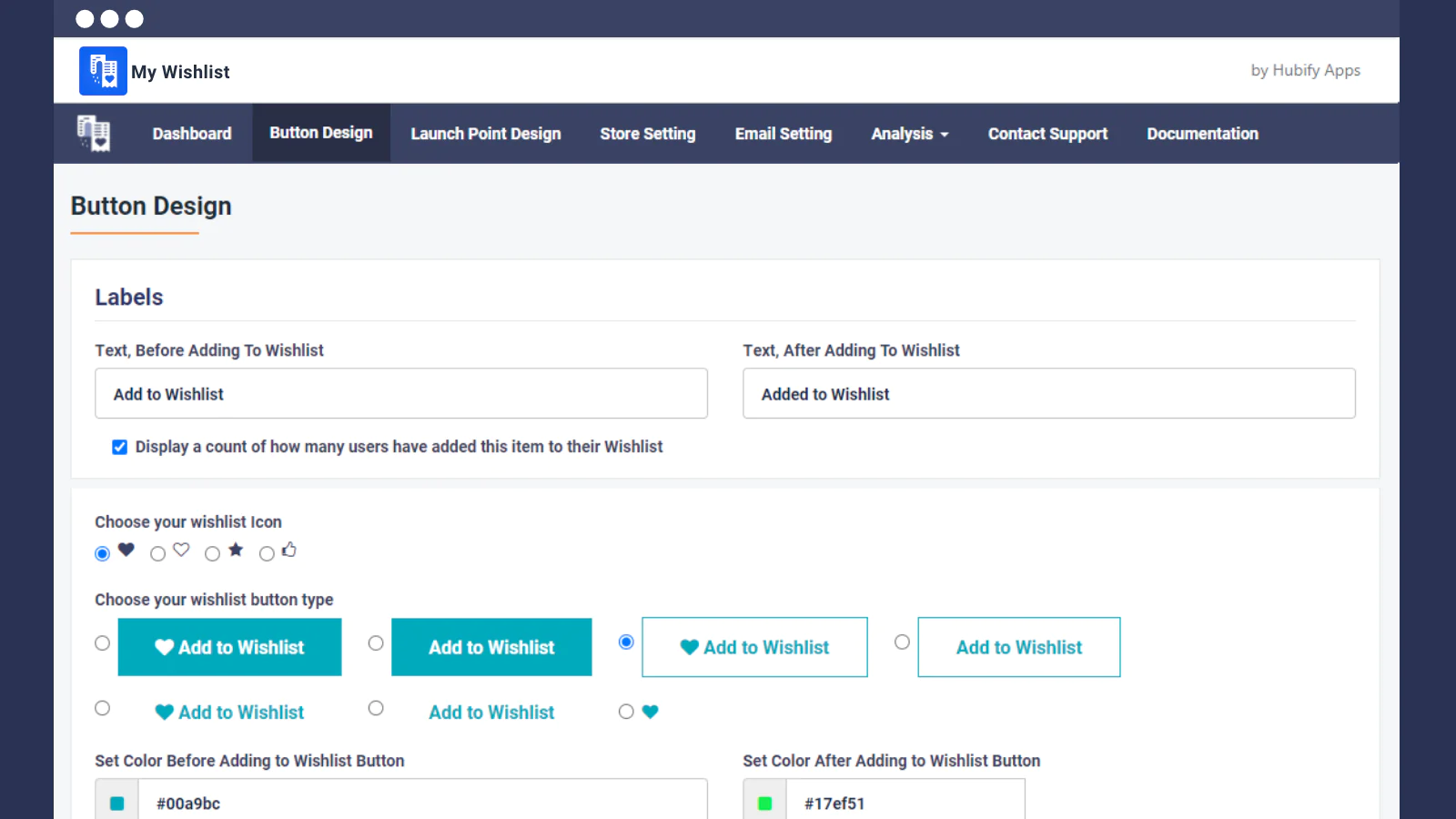Open the Documentation link
The image size is (1456, 819).
pyautogui.click(x=1202, y=134)
